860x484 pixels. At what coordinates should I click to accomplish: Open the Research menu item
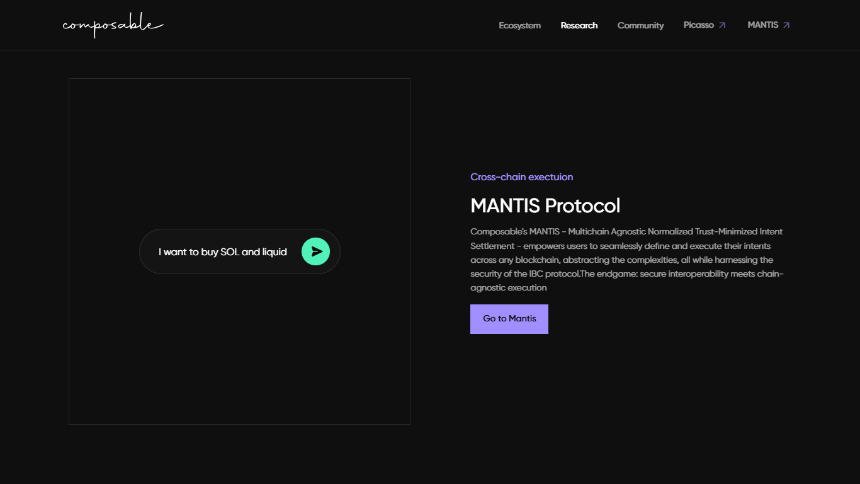(579, 25)
